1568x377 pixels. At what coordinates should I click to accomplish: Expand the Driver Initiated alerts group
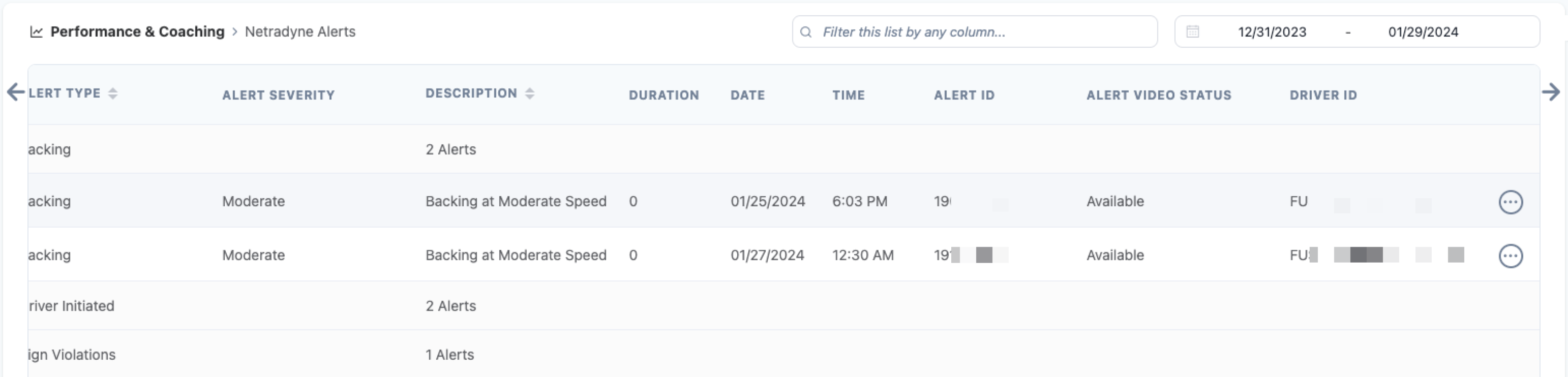click(x=72, y=306)
